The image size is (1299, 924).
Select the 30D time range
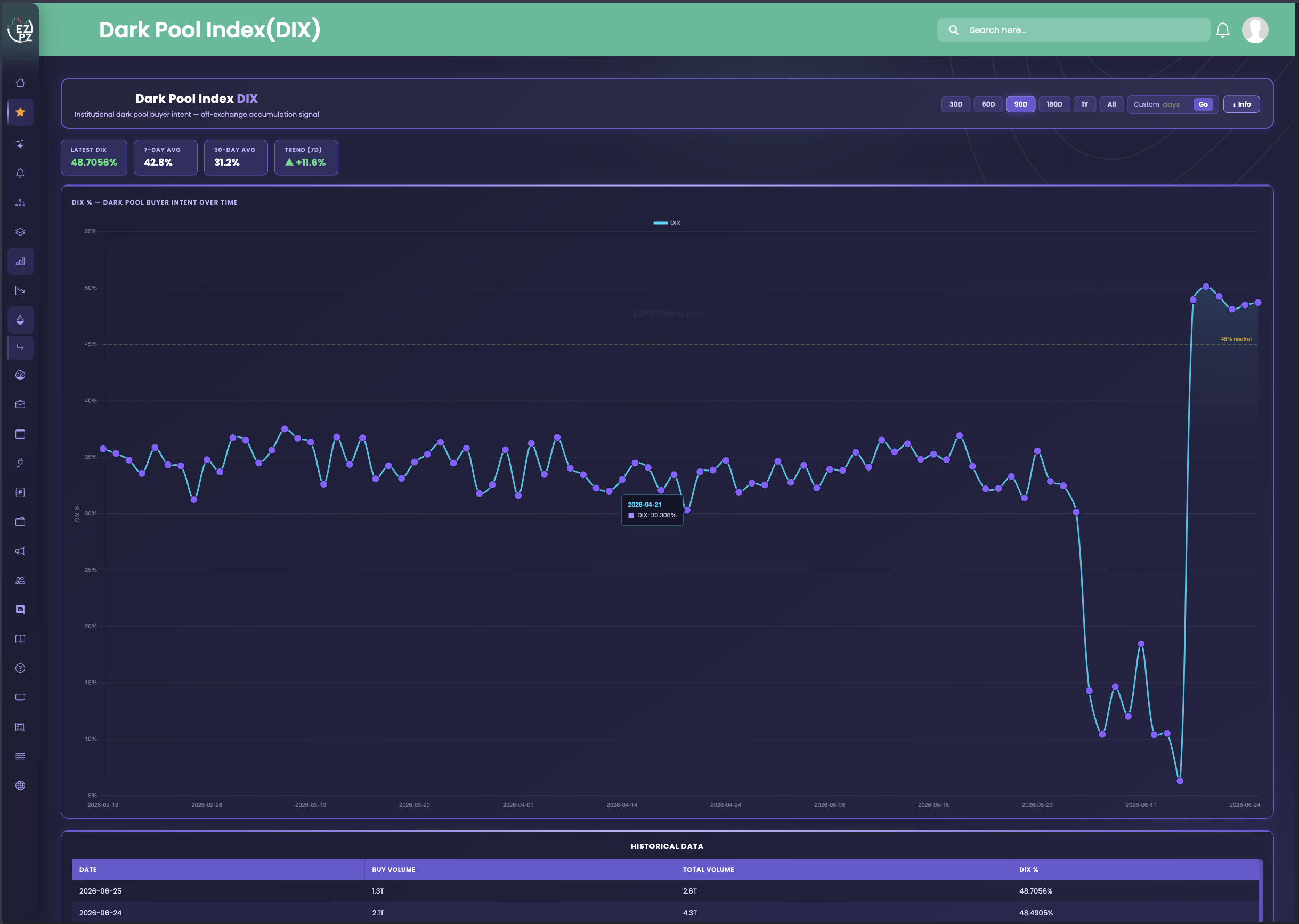(956, 104)
